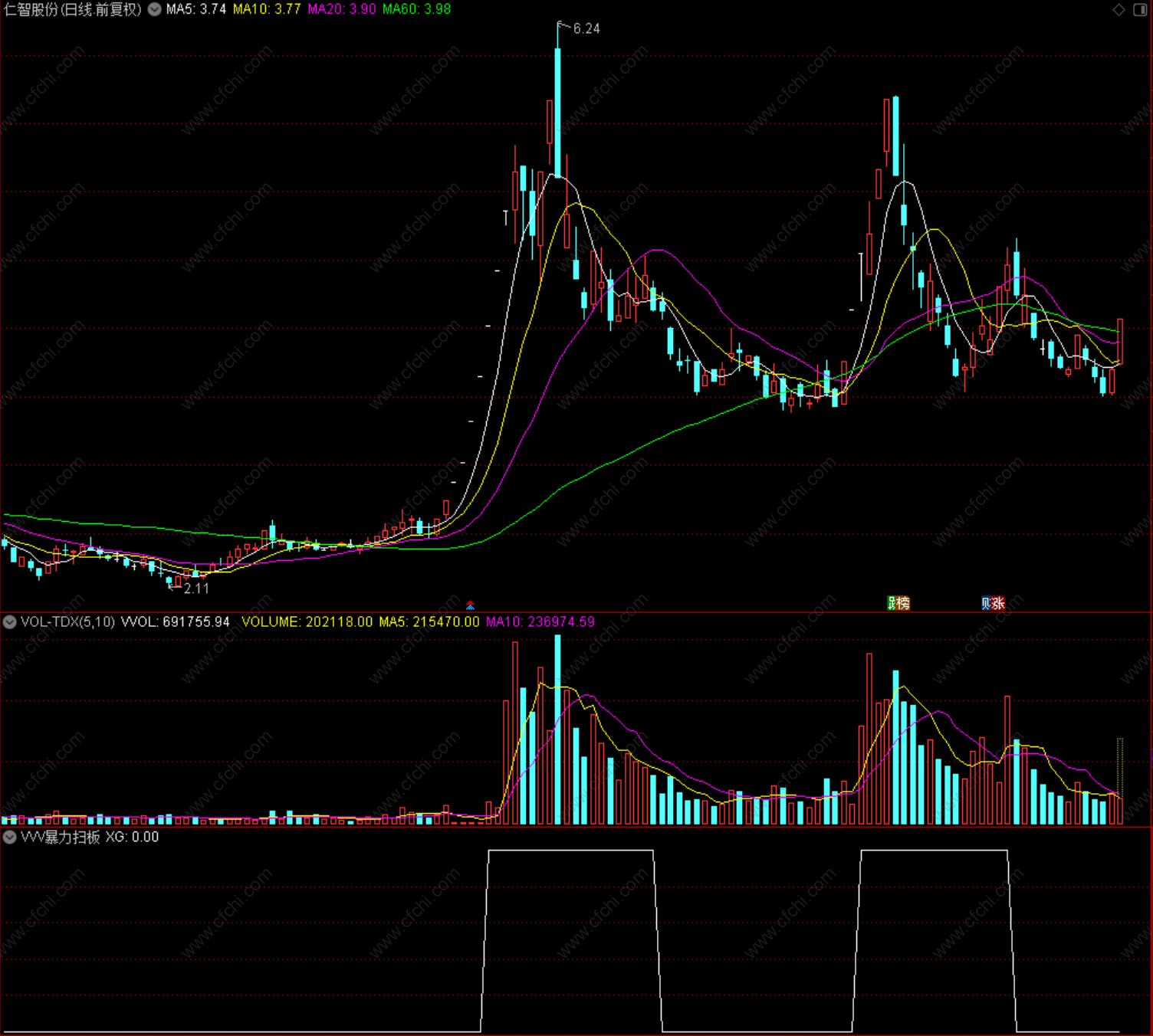Click the volume MA10: 236974.59 label
Screen dimensions: 1153x1036
pyautogui.click(x=540, y=622)
